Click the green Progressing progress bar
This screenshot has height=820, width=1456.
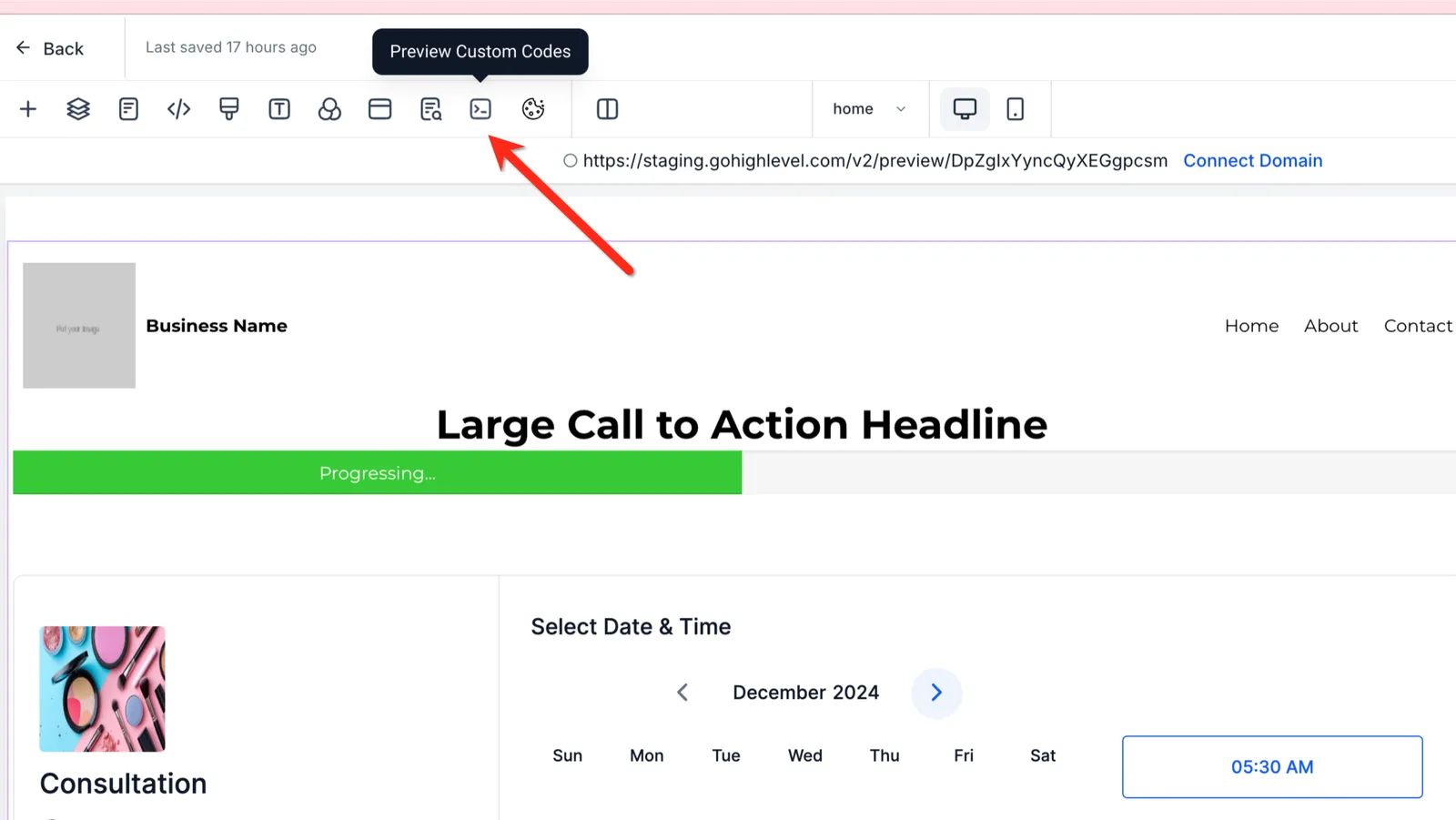(x=378, y=473)
